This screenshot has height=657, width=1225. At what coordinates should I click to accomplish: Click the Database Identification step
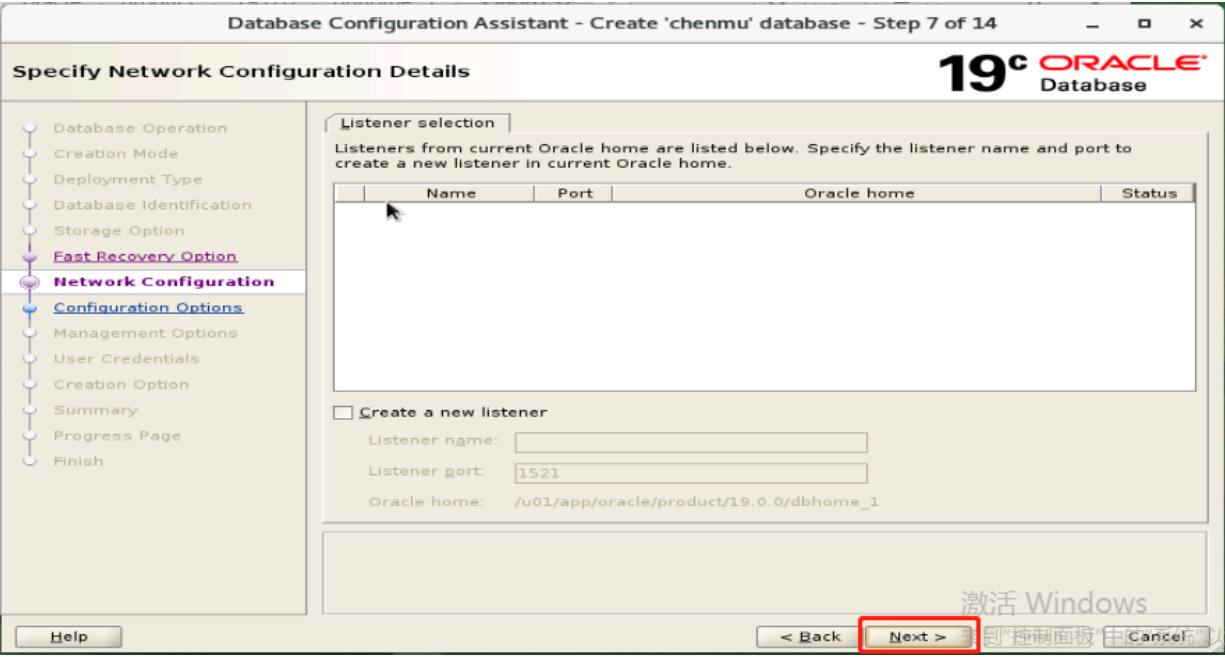pos(152,204)
